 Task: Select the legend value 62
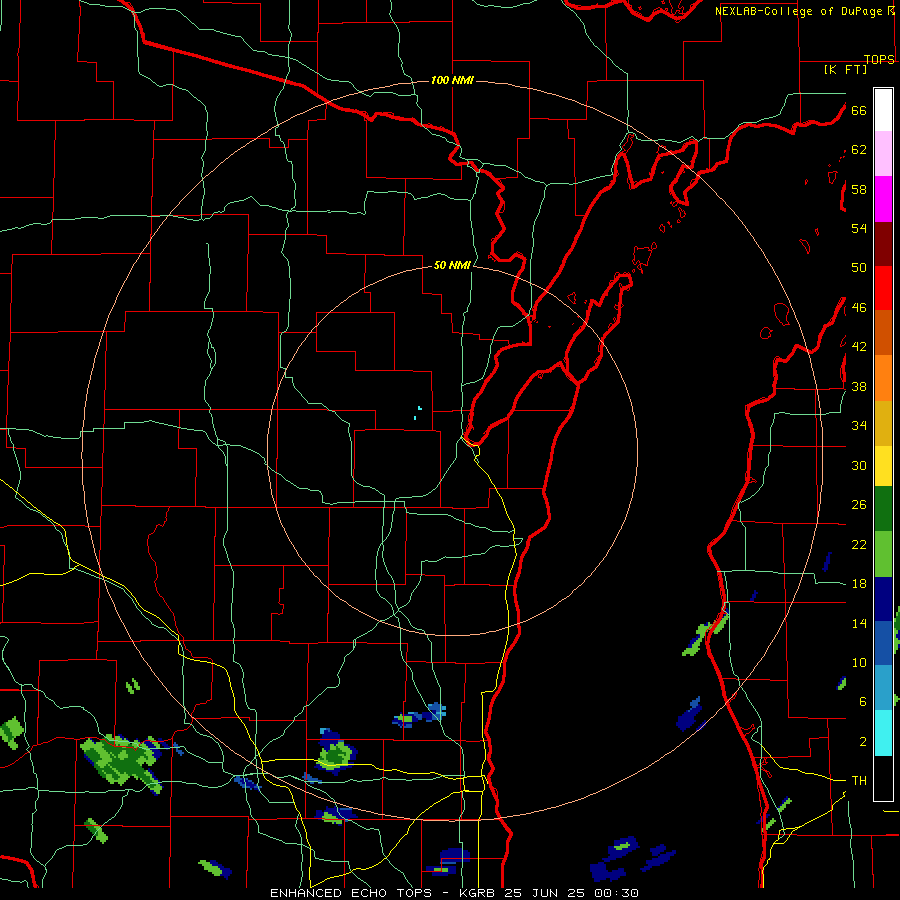[859, 150]
